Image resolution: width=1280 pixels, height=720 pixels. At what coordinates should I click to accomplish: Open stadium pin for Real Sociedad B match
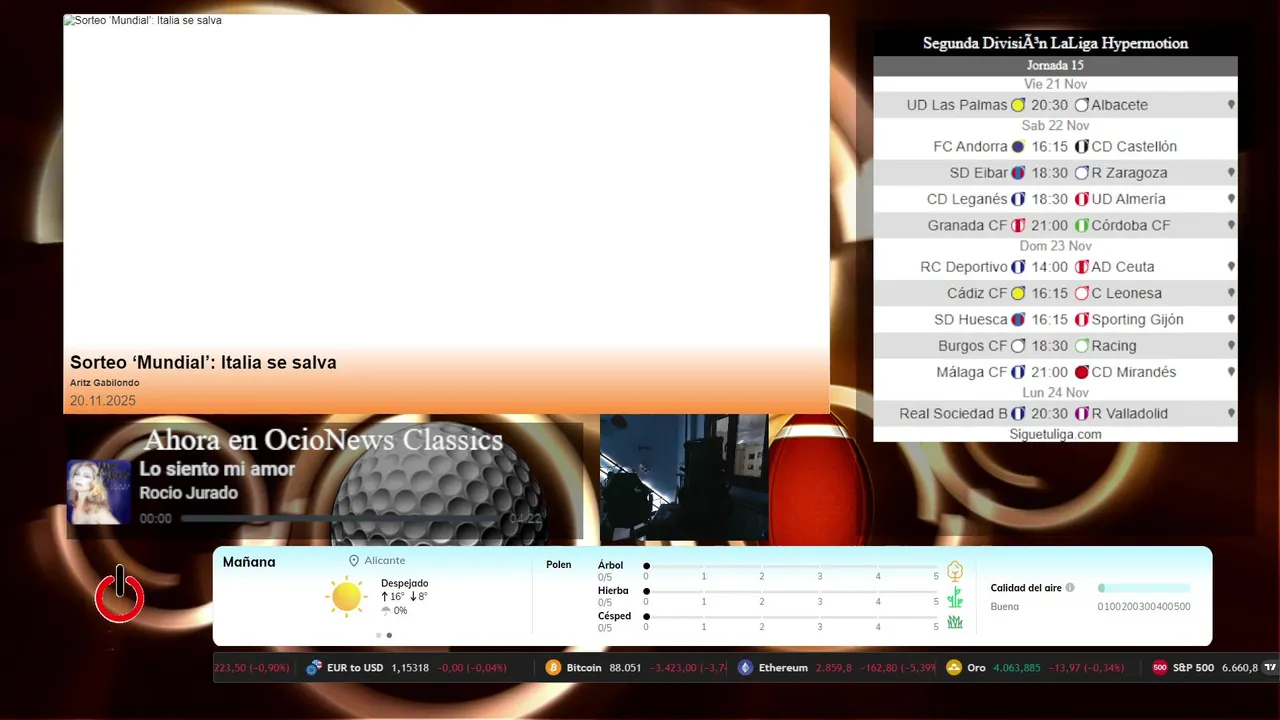pyautogui.click(x=1231, y=414)
